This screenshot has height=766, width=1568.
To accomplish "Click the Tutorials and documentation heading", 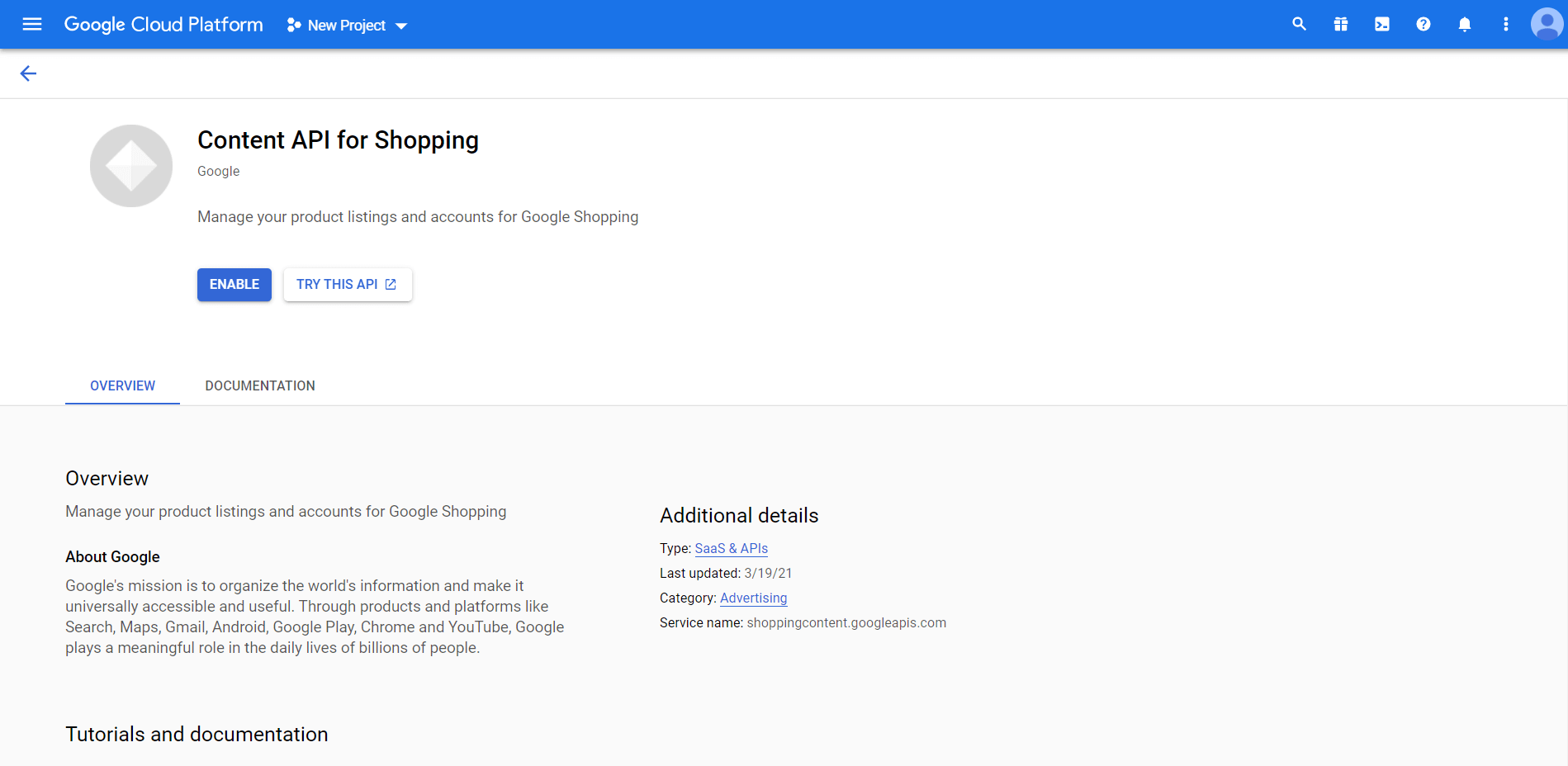I will pos(197,734).
